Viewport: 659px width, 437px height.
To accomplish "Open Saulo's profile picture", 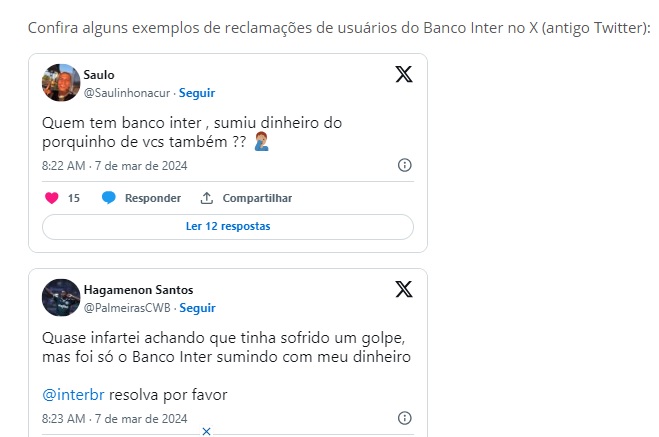I will click(61, 83).
